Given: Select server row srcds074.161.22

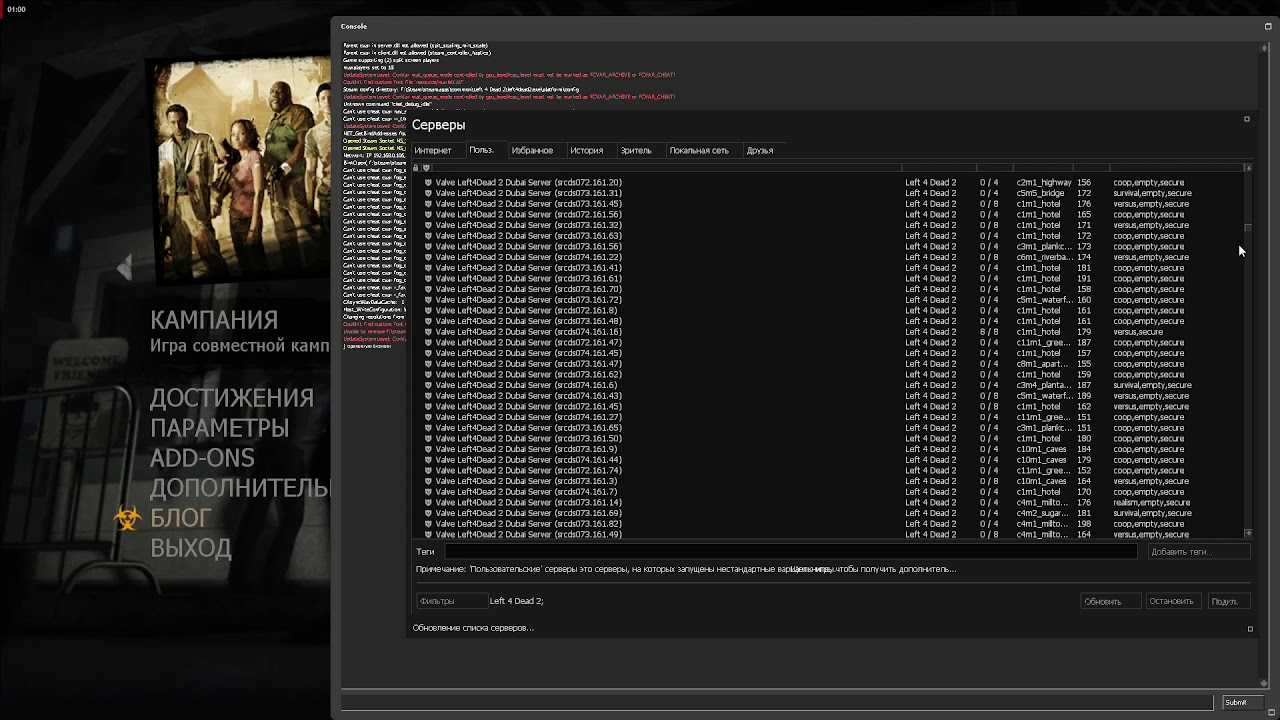Looking at the screenshot, I should click(x=830, y=257).
